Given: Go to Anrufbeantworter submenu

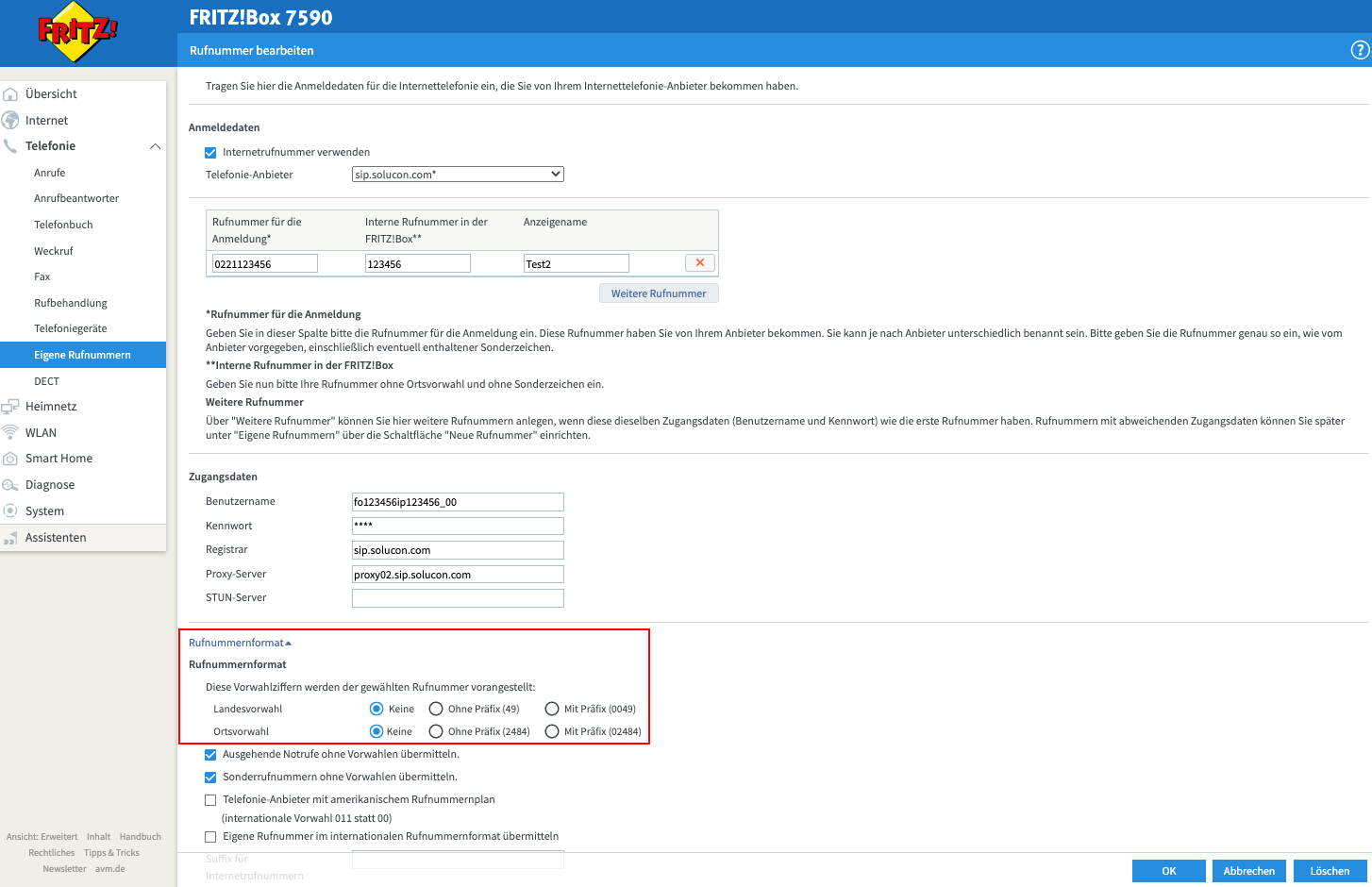Looking at the screenshot, I should 76,198.
